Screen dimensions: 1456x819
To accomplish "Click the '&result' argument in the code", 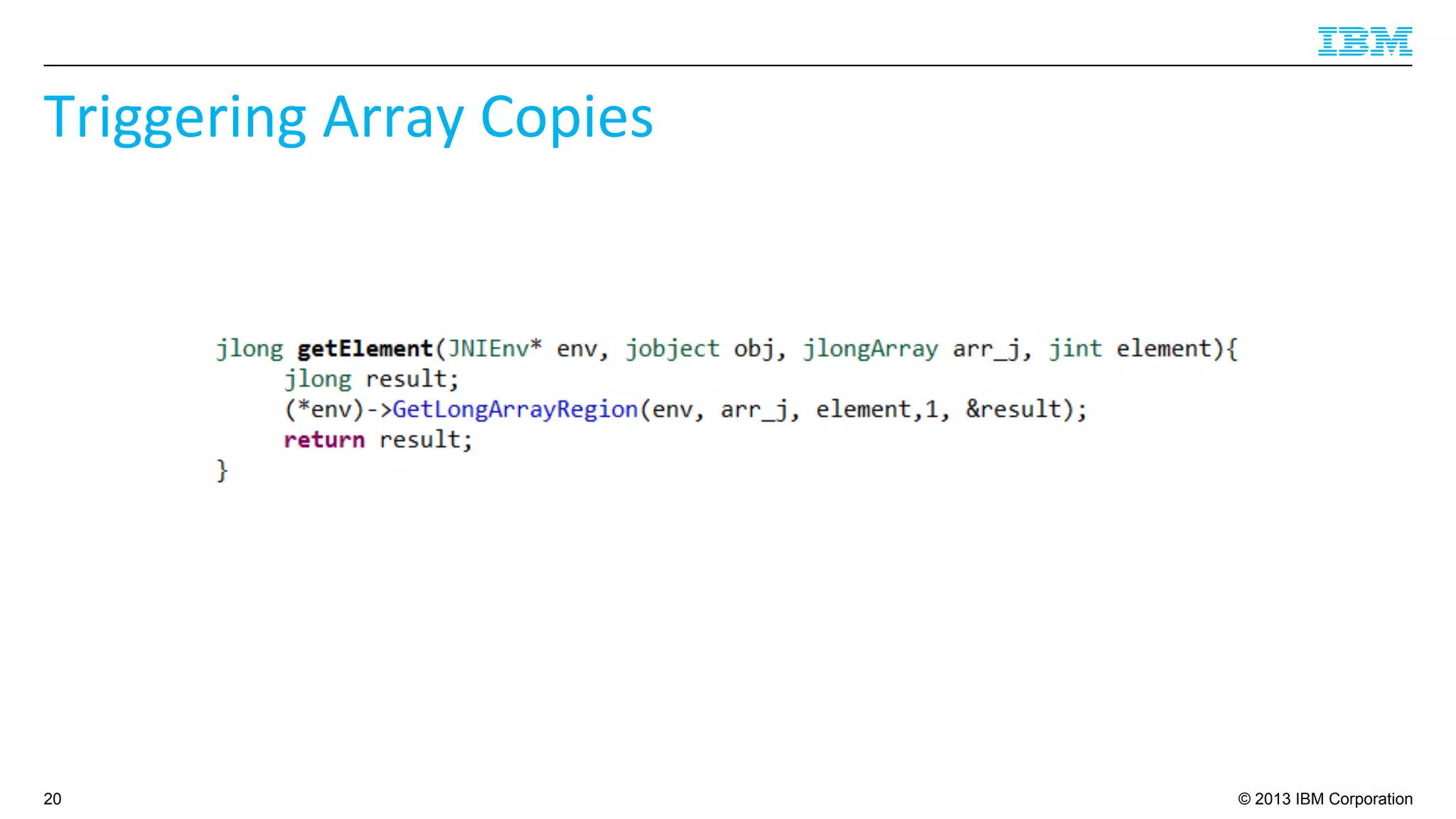I will (x=1014, y=409).
